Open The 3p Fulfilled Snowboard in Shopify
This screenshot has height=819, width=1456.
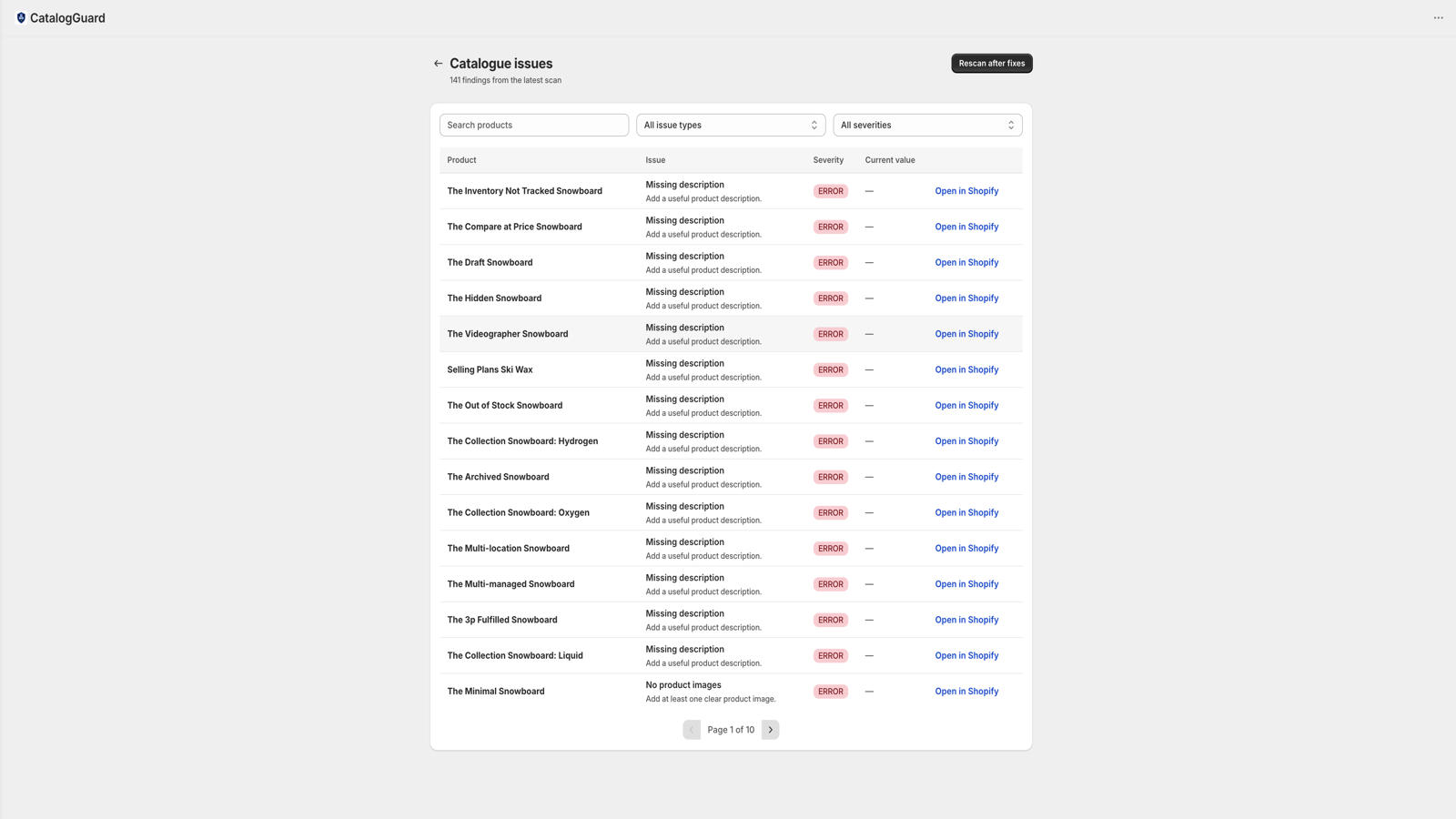point(966,620)
